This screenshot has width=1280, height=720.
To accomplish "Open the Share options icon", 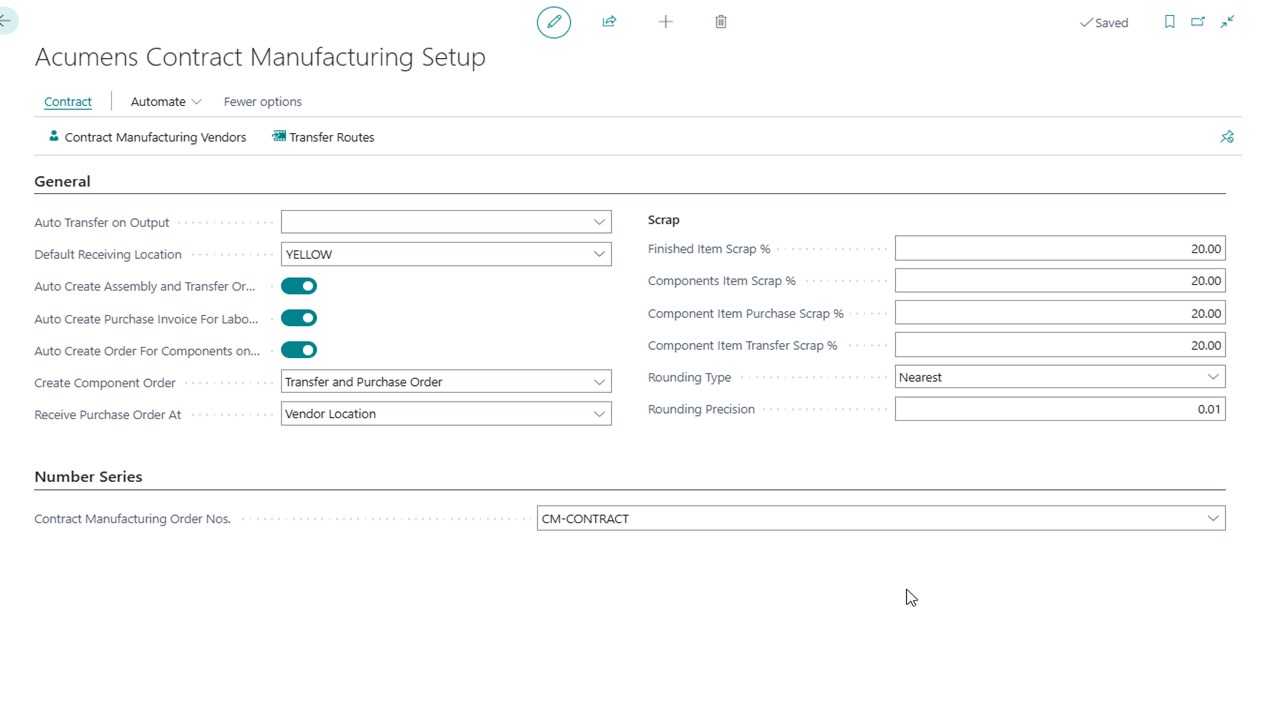I will [609, 22].
